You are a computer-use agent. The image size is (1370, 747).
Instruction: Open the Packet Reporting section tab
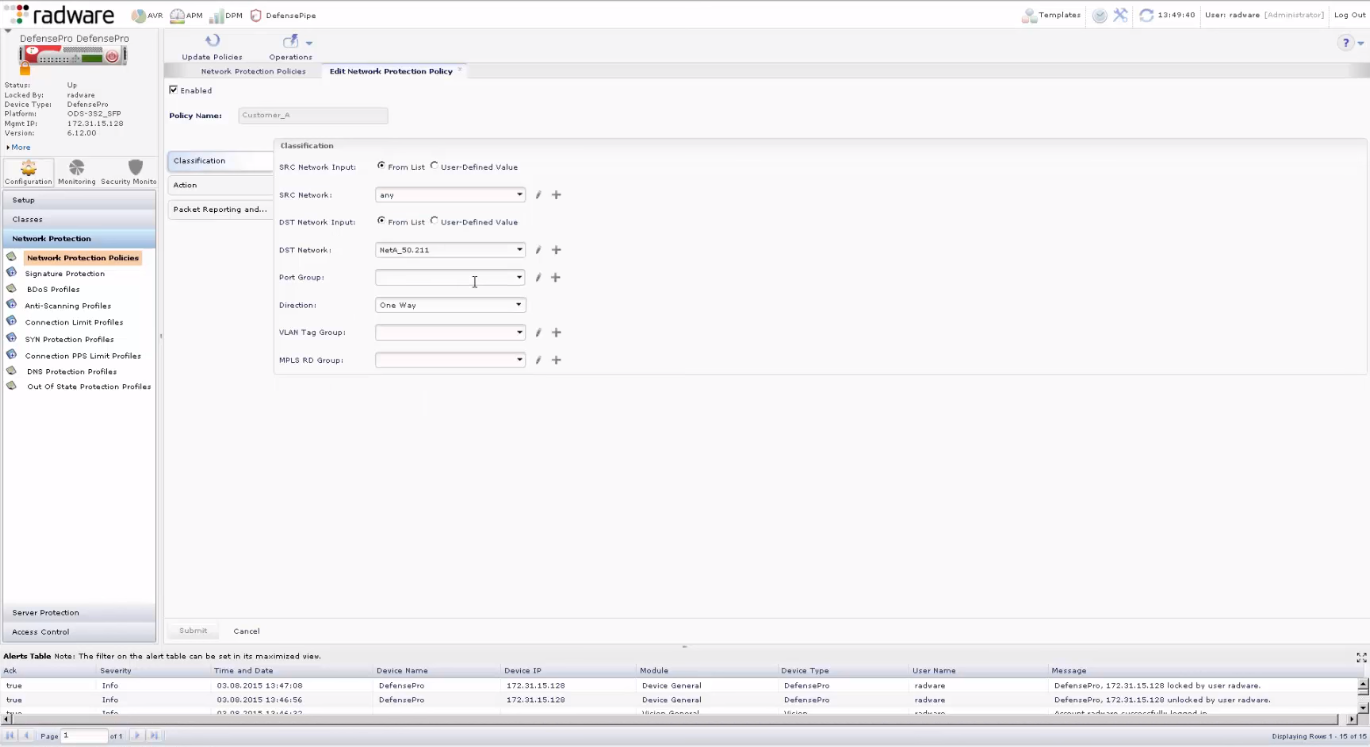coord(220,209)
